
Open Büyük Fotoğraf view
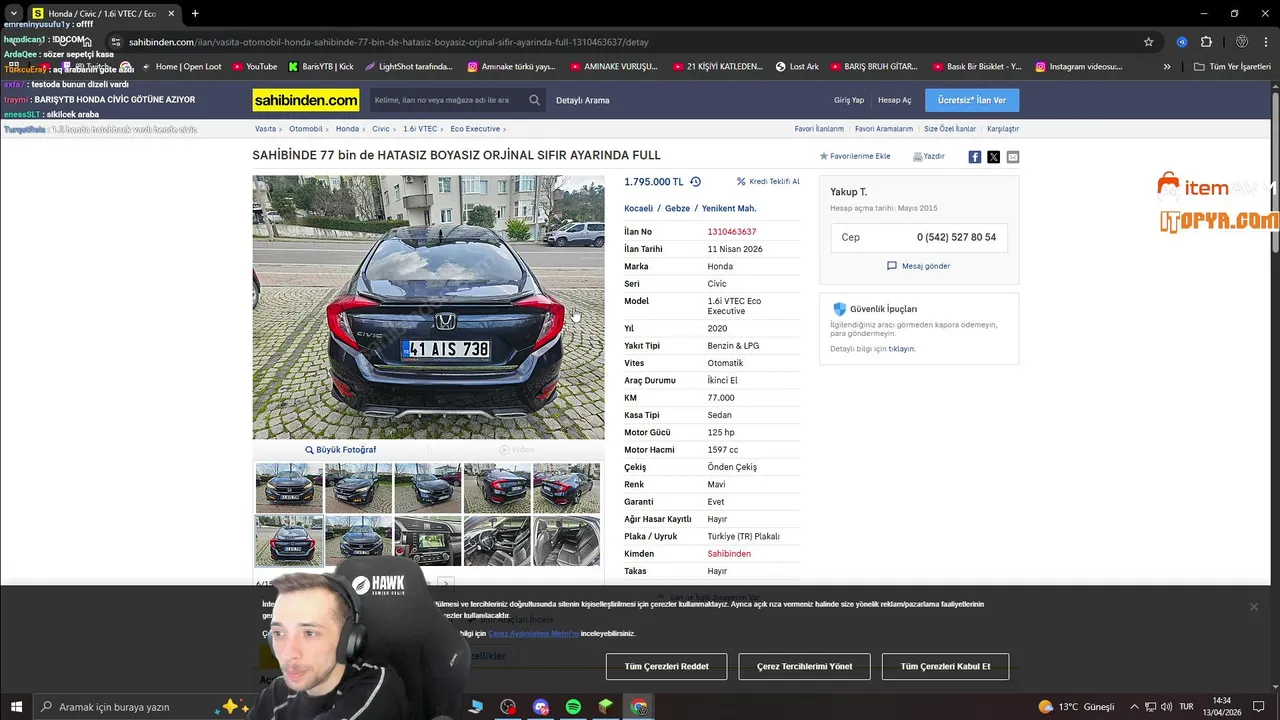(x=341, y=450)
